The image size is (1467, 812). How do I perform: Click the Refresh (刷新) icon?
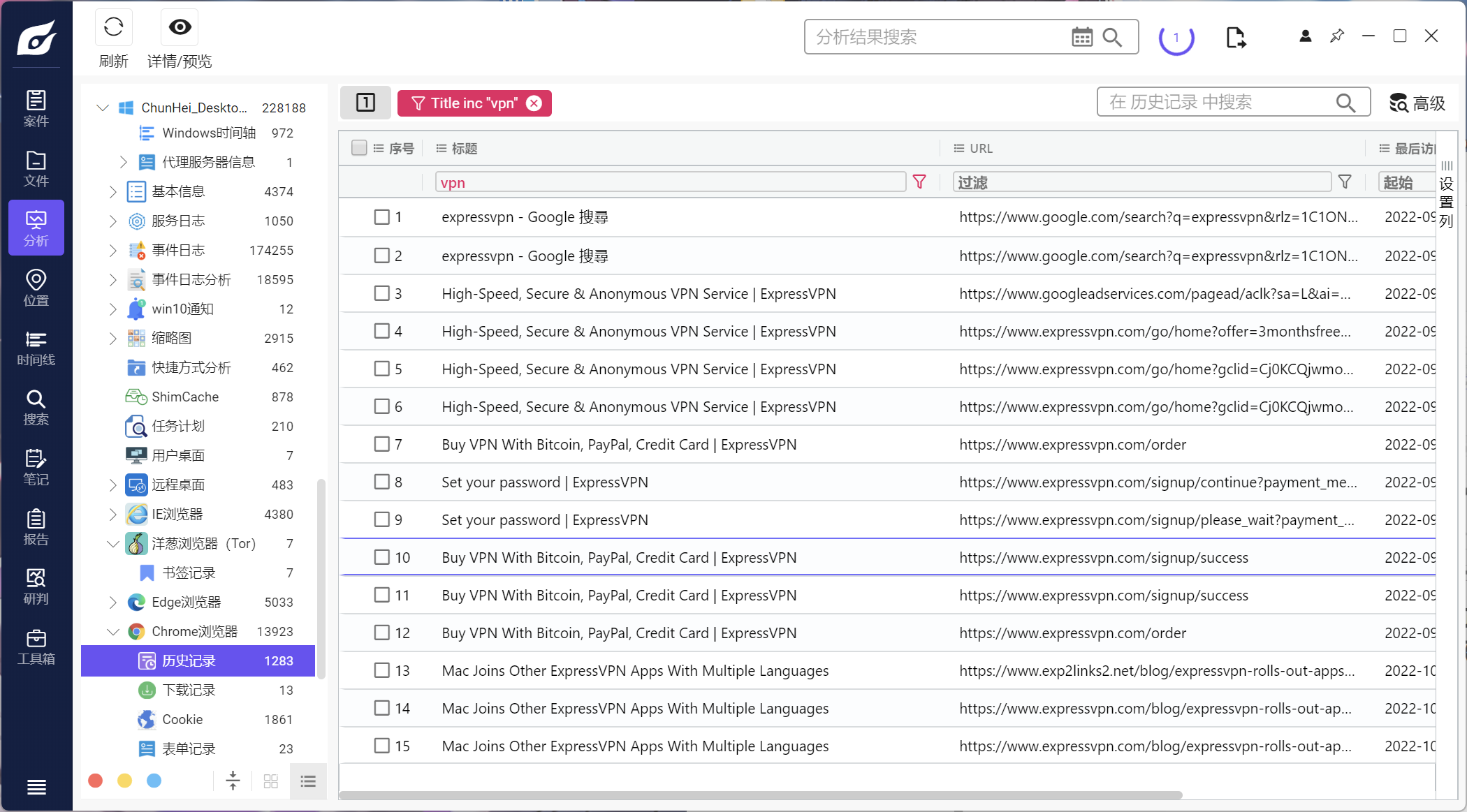point(113,27)
